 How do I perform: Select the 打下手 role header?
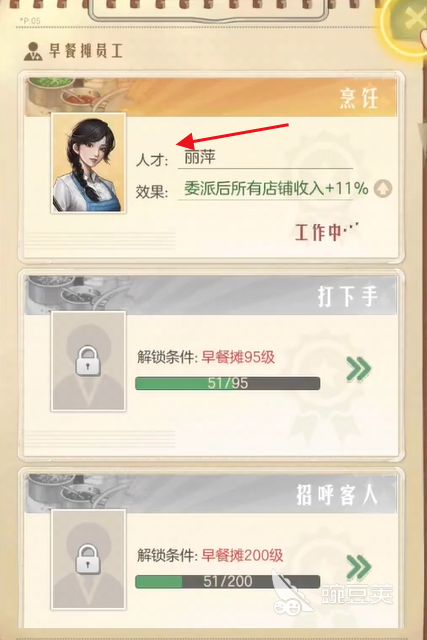click(x=211, y=296)
